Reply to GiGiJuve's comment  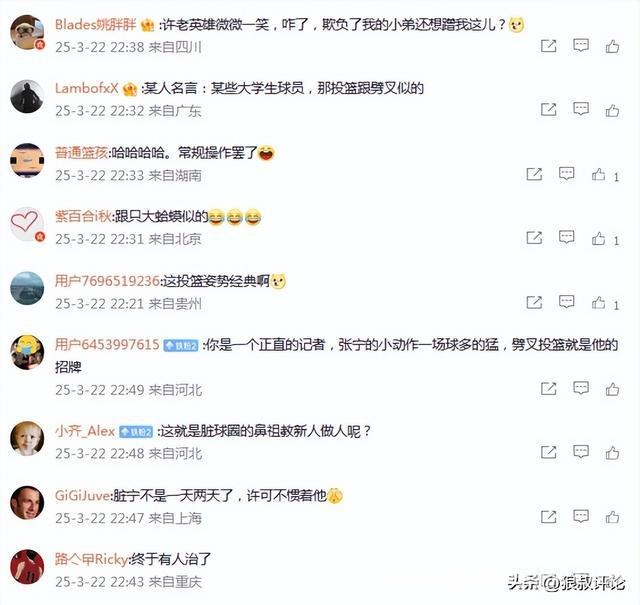tap(580, 517)
